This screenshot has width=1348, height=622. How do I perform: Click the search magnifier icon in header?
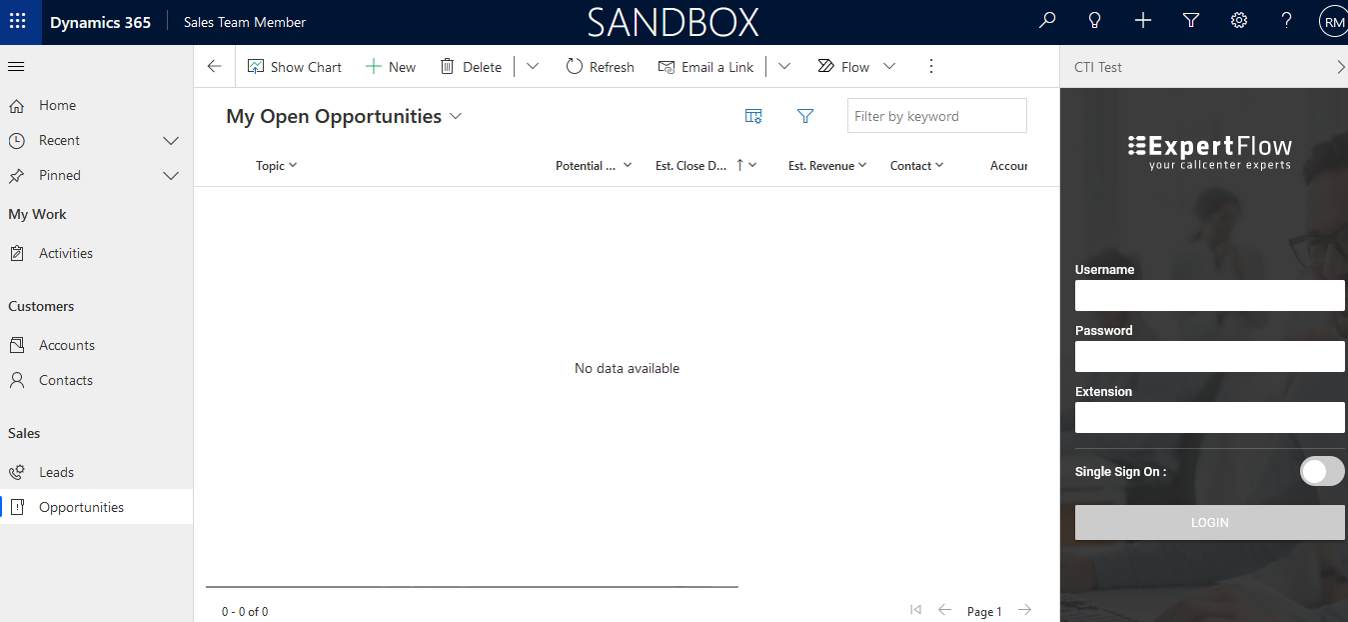(x=1047, y=21)
